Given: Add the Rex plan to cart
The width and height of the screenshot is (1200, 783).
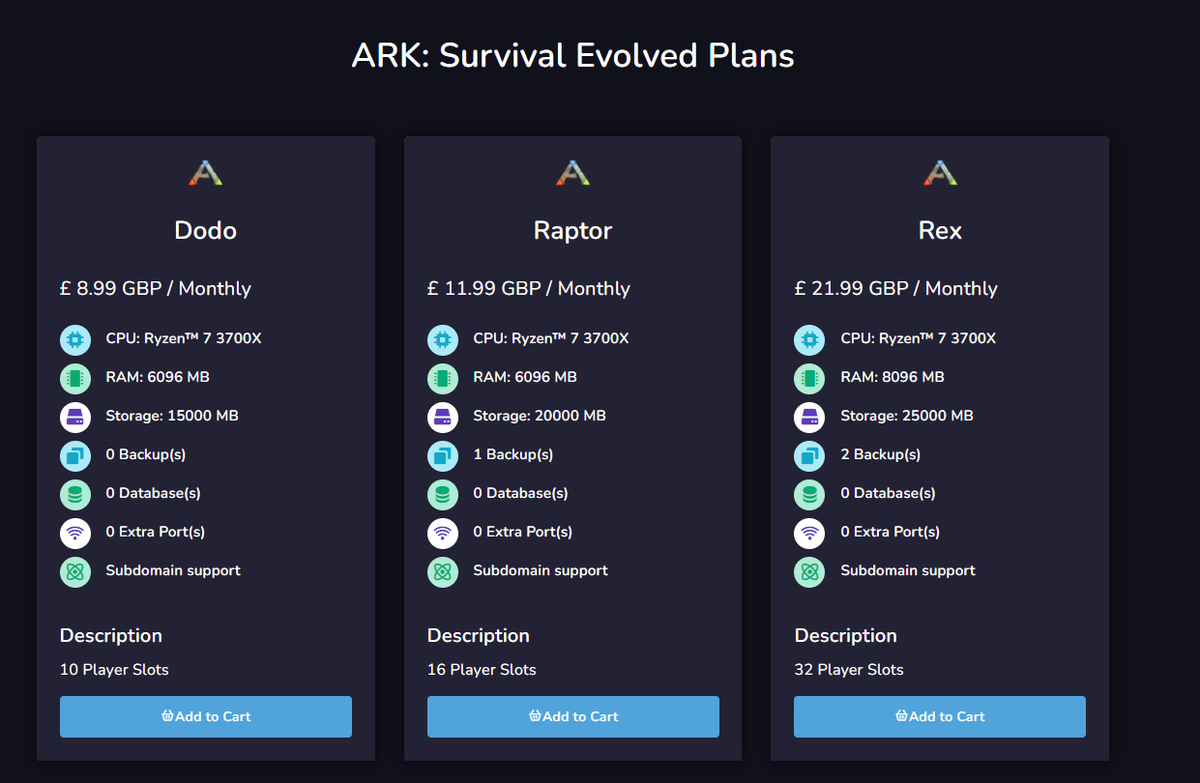Looking at the screenshot, I should [940, 717].
